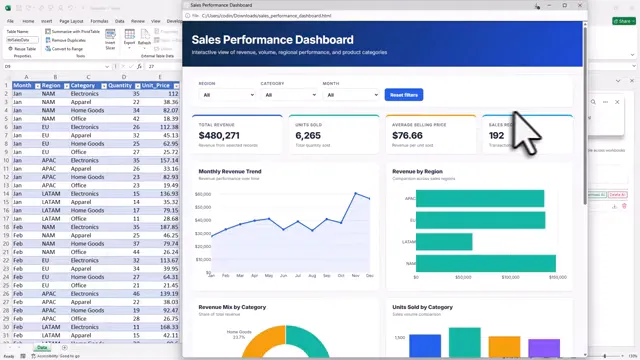Click the Excel zoom slider in status bar
Image resolution: width=640 pixels, height=360 pixels.
(605, 356)
